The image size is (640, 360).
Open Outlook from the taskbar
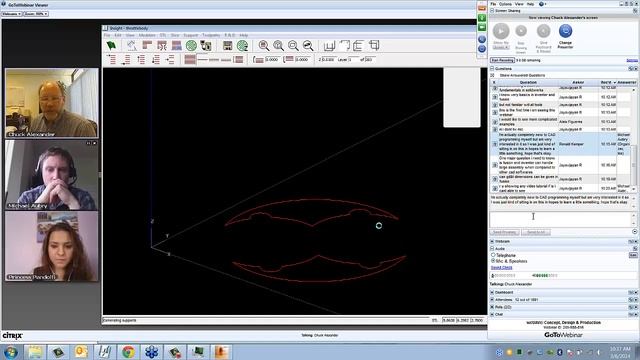(x=81, y=352)
